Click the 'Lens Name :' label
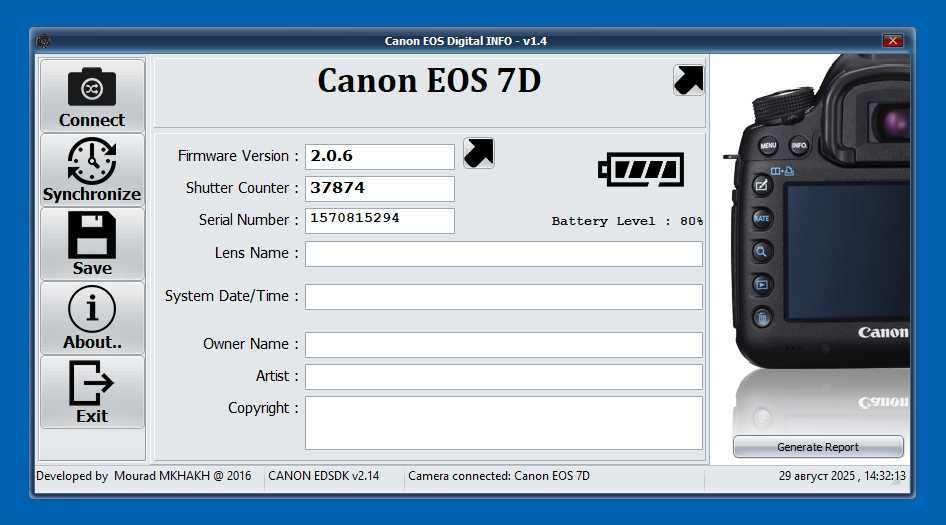This screenshot has height=525, width=946. tap(256, 253)
